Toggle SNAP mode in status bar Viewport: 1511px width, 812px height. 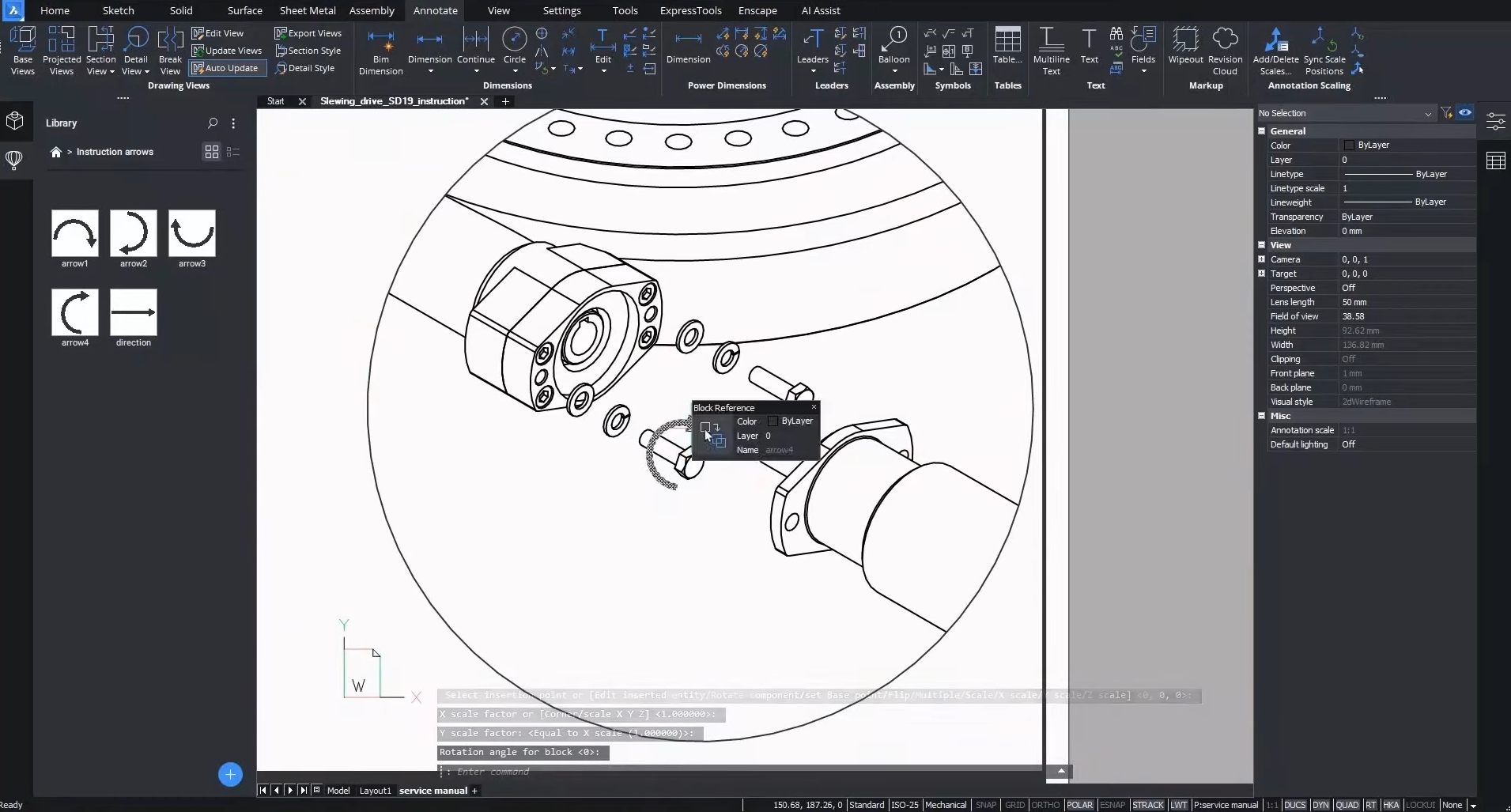coord(986,805)
